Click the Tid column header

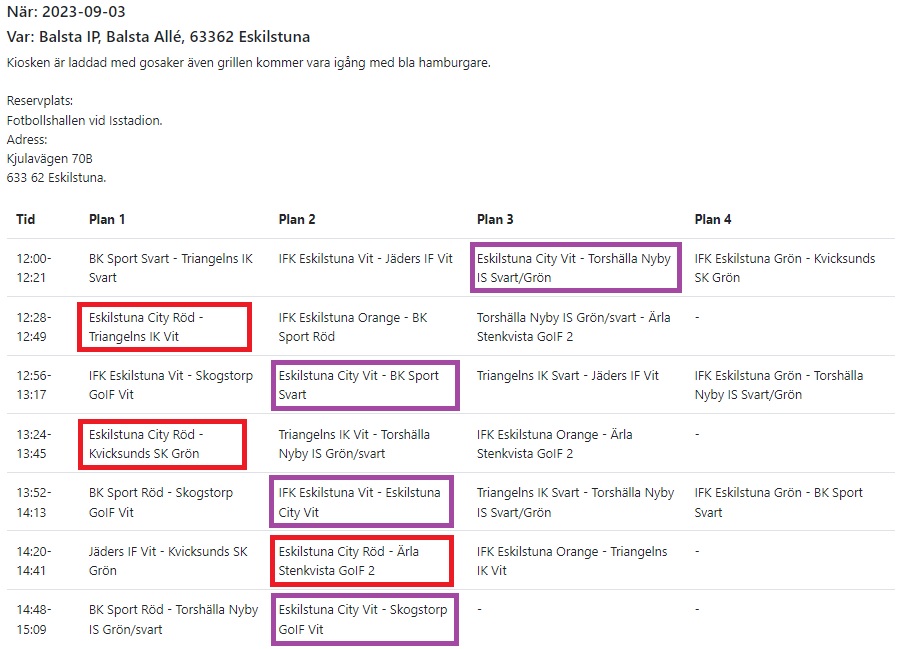point(26,219)
